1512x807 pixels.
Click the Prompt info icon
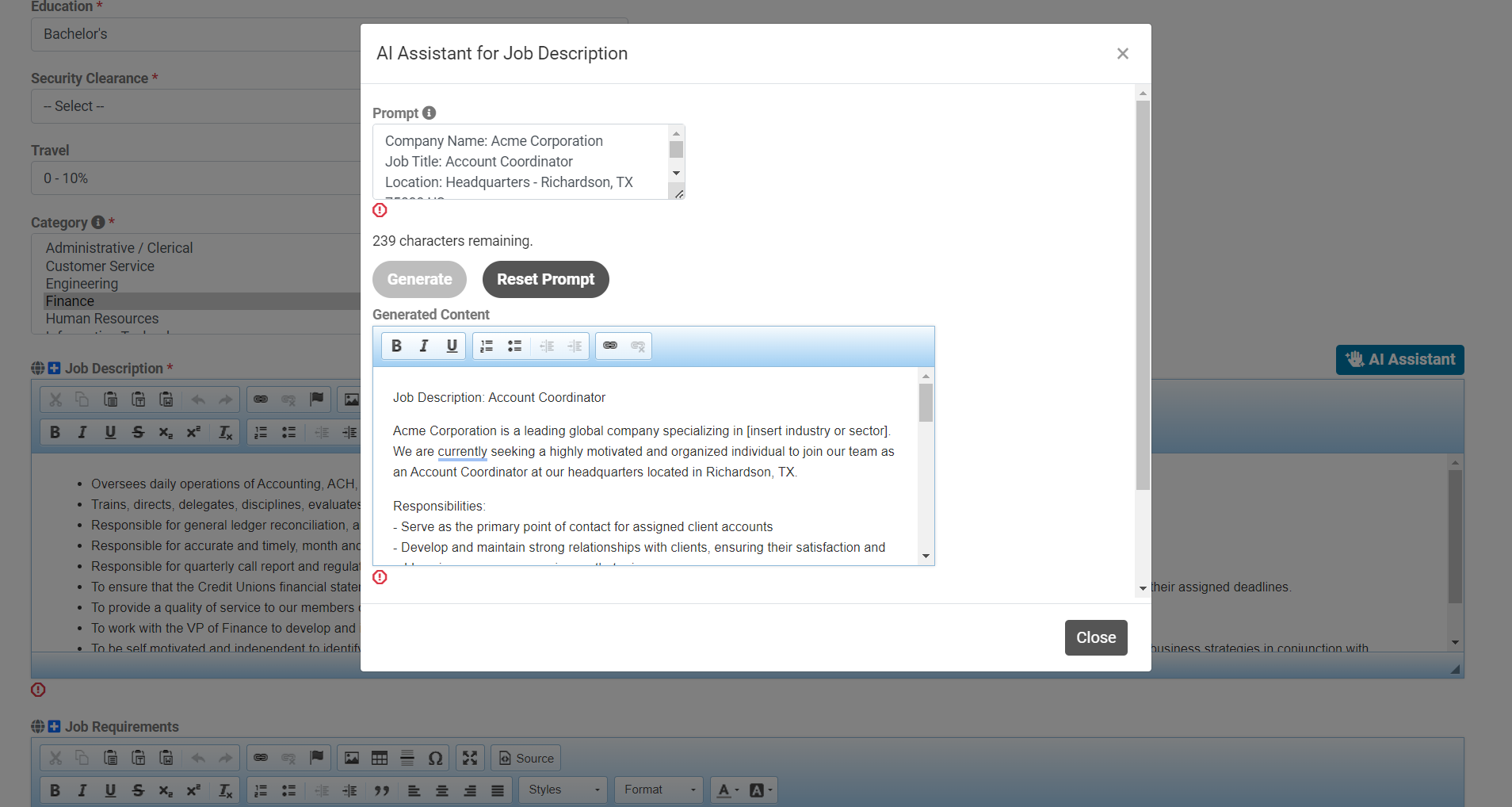[x=429, y=113]
